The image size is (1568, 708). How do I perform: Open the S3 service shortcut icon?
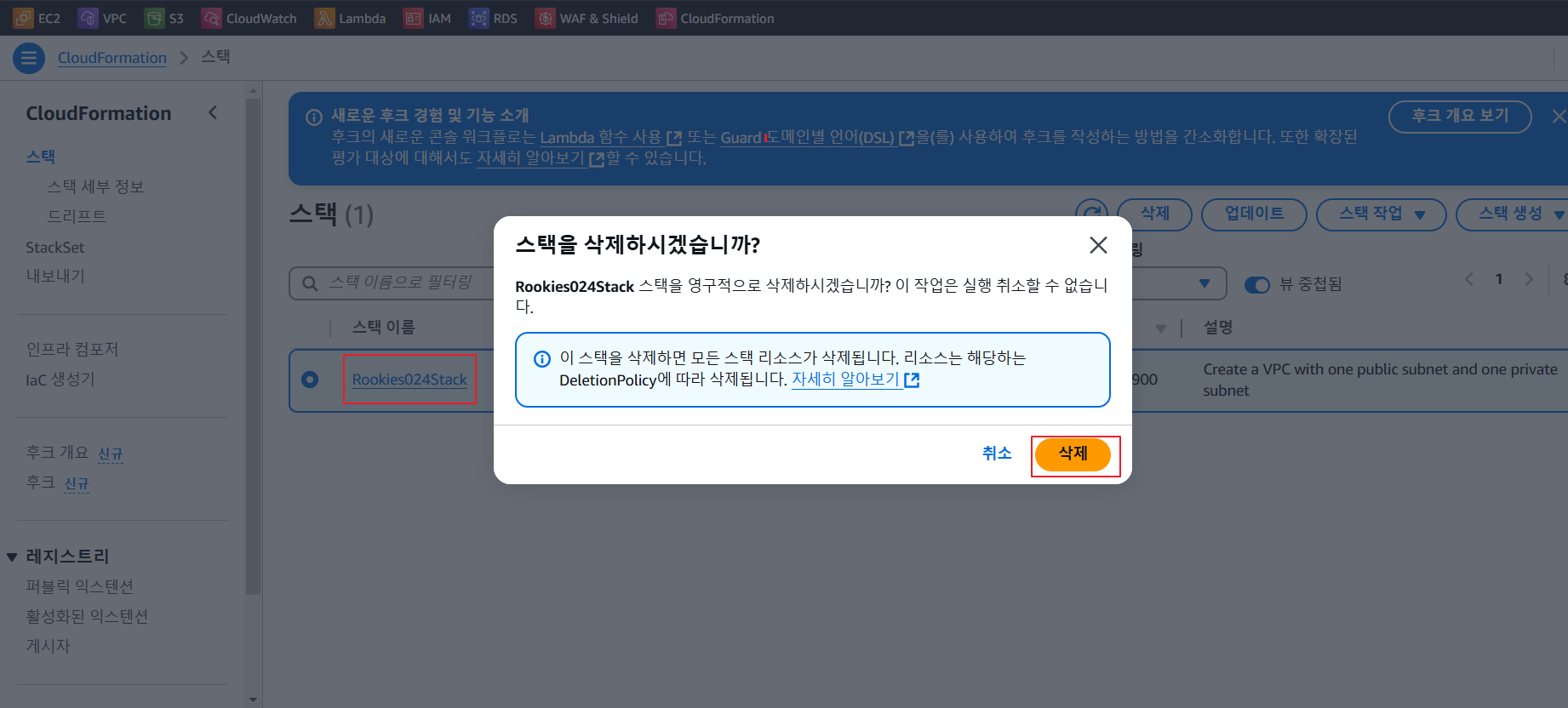tap(154, 18)
